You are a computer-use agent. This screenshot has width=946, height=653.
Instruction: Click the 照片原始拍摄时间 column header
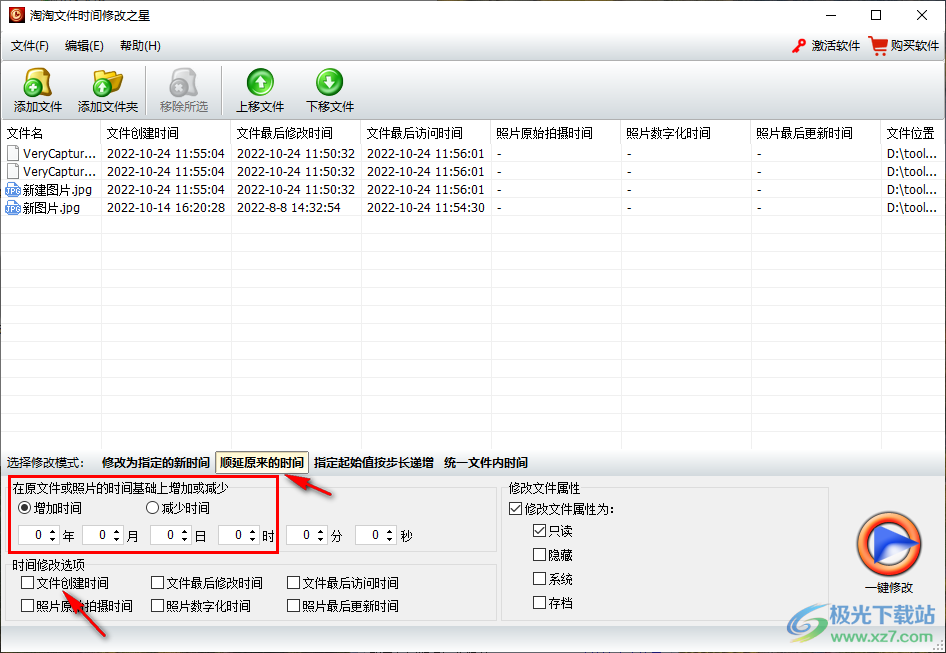pos(556,133)
